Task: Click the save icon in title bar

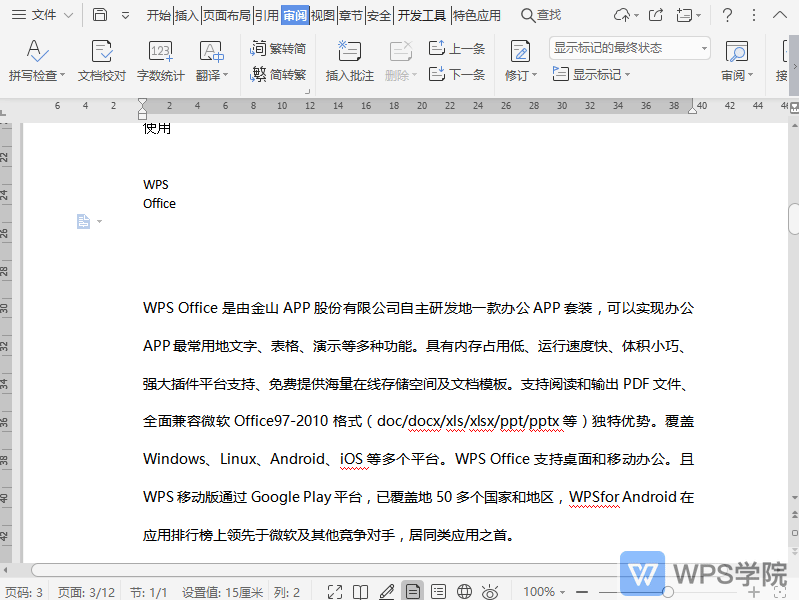Action: 100,15
